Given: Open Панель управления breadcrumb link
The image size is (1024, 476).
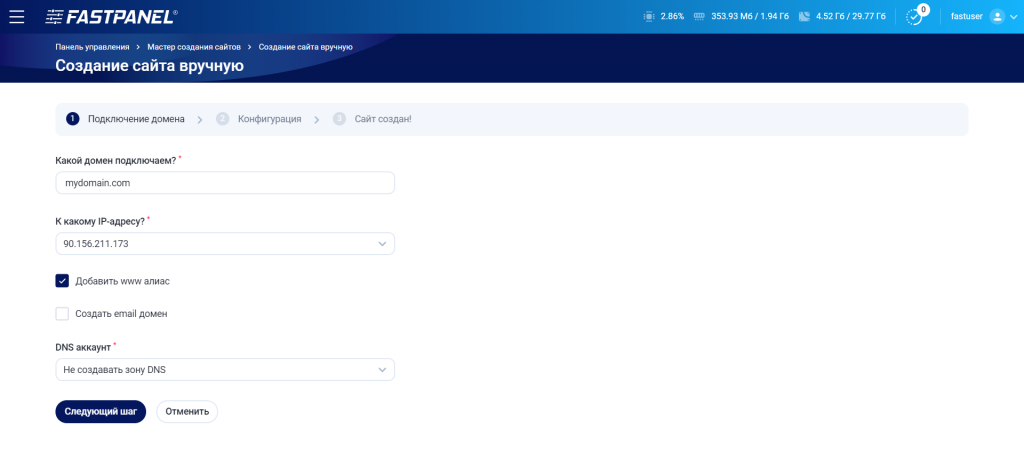Looking at the screenshot, I should tap(93, 47).
